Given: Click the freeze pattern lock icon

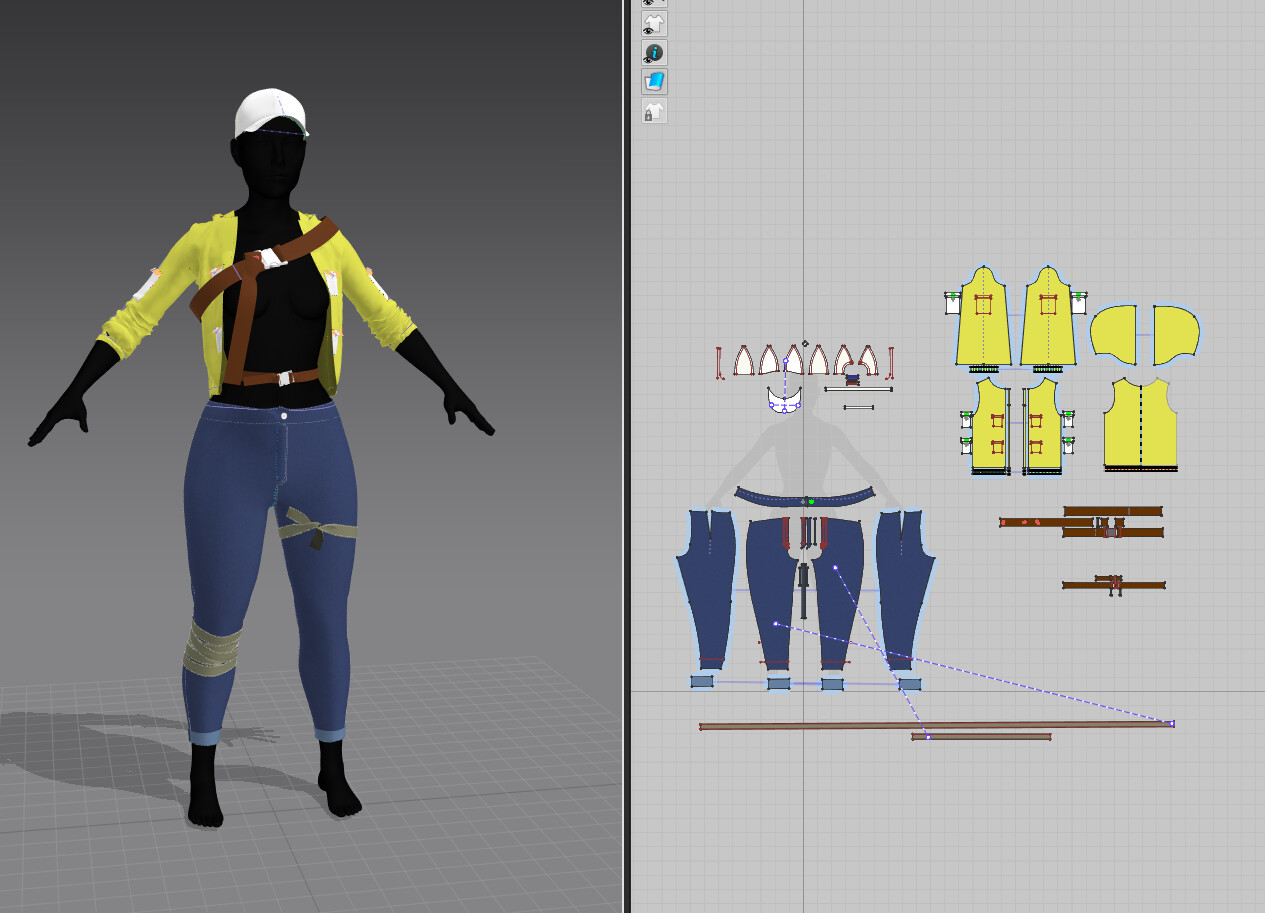Looking at the screenshot, I should click(x=656, y=112).
